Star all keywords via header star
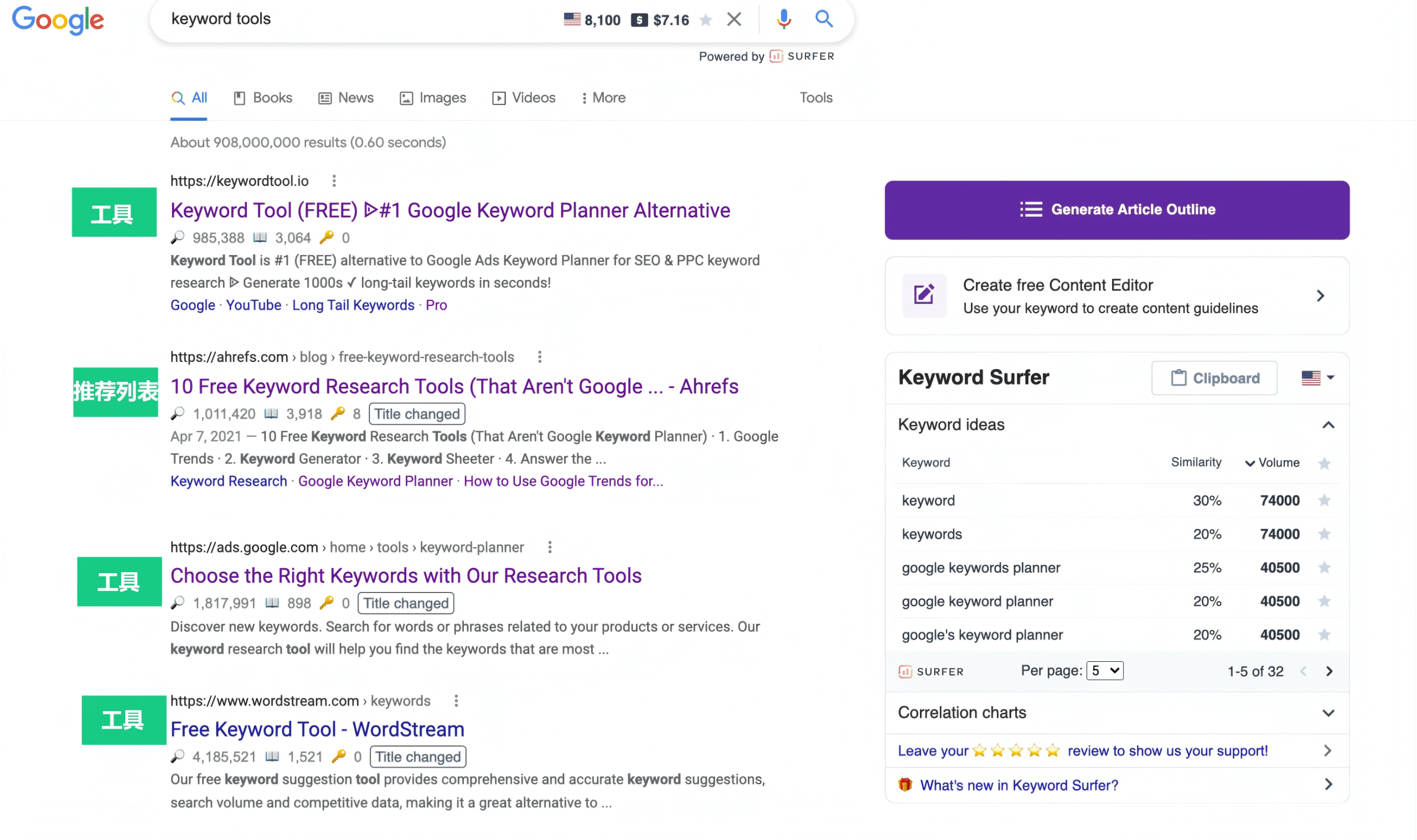Image resolution: width=1417 pixels, height=840 pixels. click(1323, 464)
